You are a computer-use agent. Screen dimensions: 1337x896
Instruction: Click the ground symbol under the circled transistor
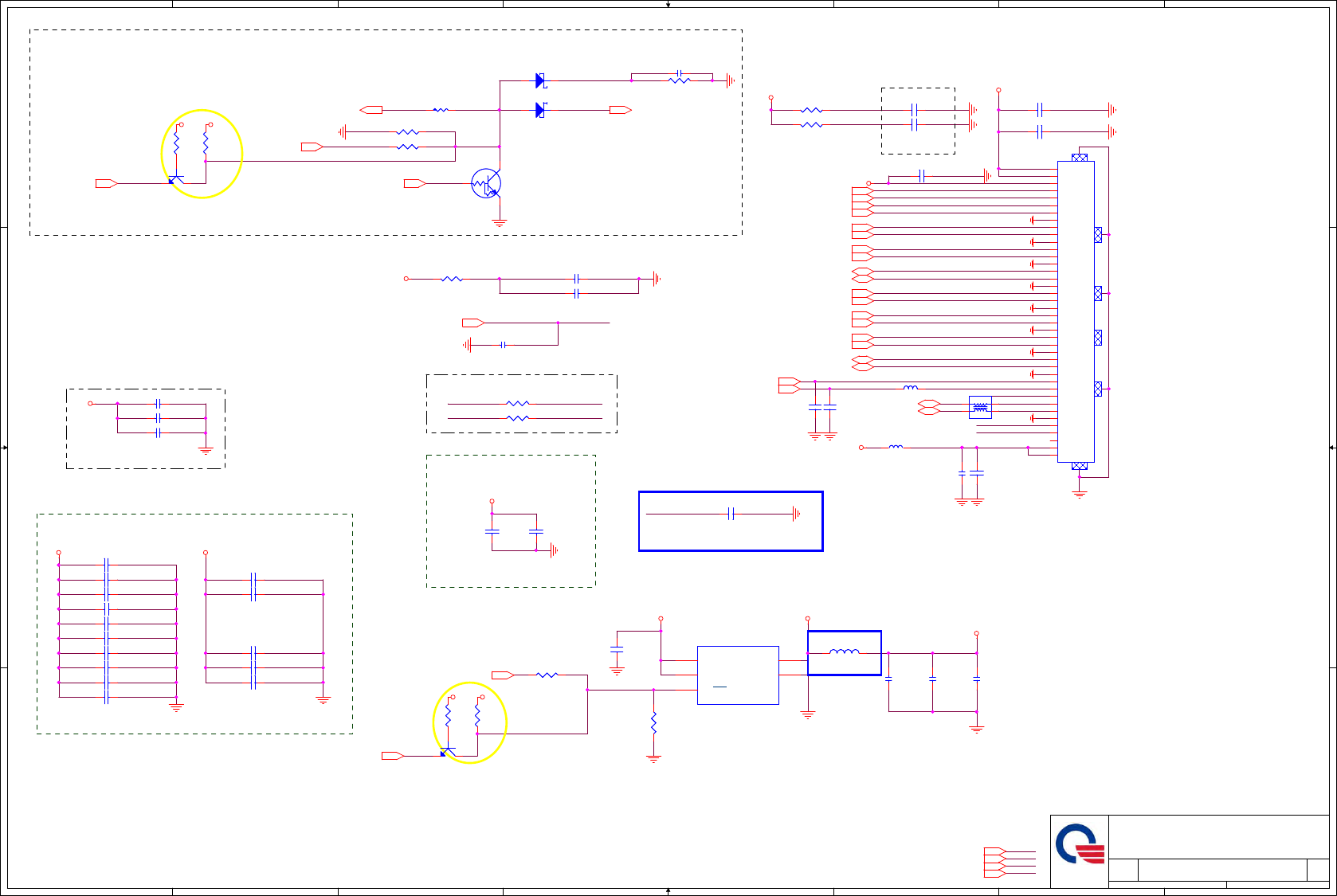(500, 223)
